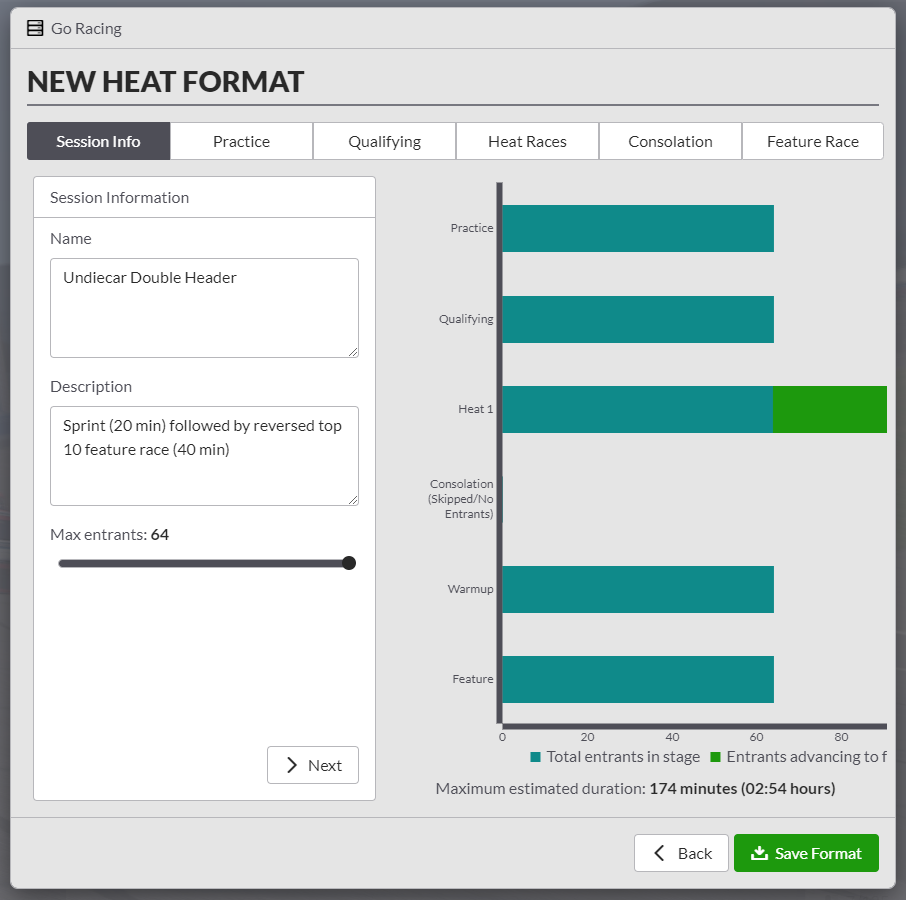Select the Feature bar in the chart
The image size is (906, 900).
pos(637,679)
